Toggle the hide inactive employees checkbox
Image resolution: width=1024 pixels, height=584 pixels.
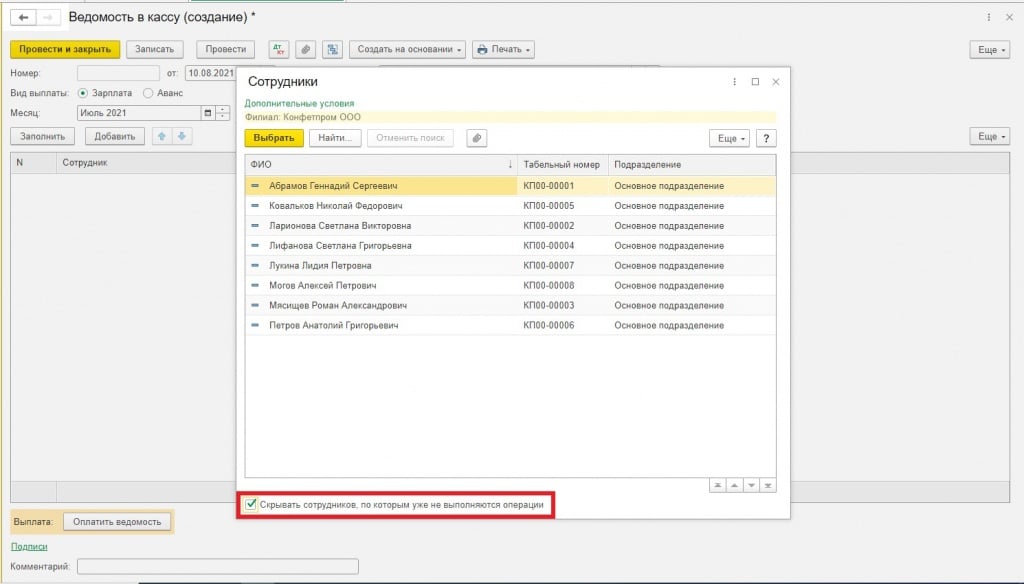click(x=250, y=505)
